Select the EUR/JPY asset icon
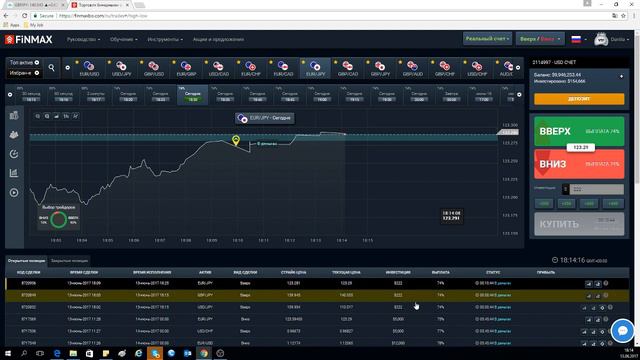This screenshot has height=360, width=640. 315,66
